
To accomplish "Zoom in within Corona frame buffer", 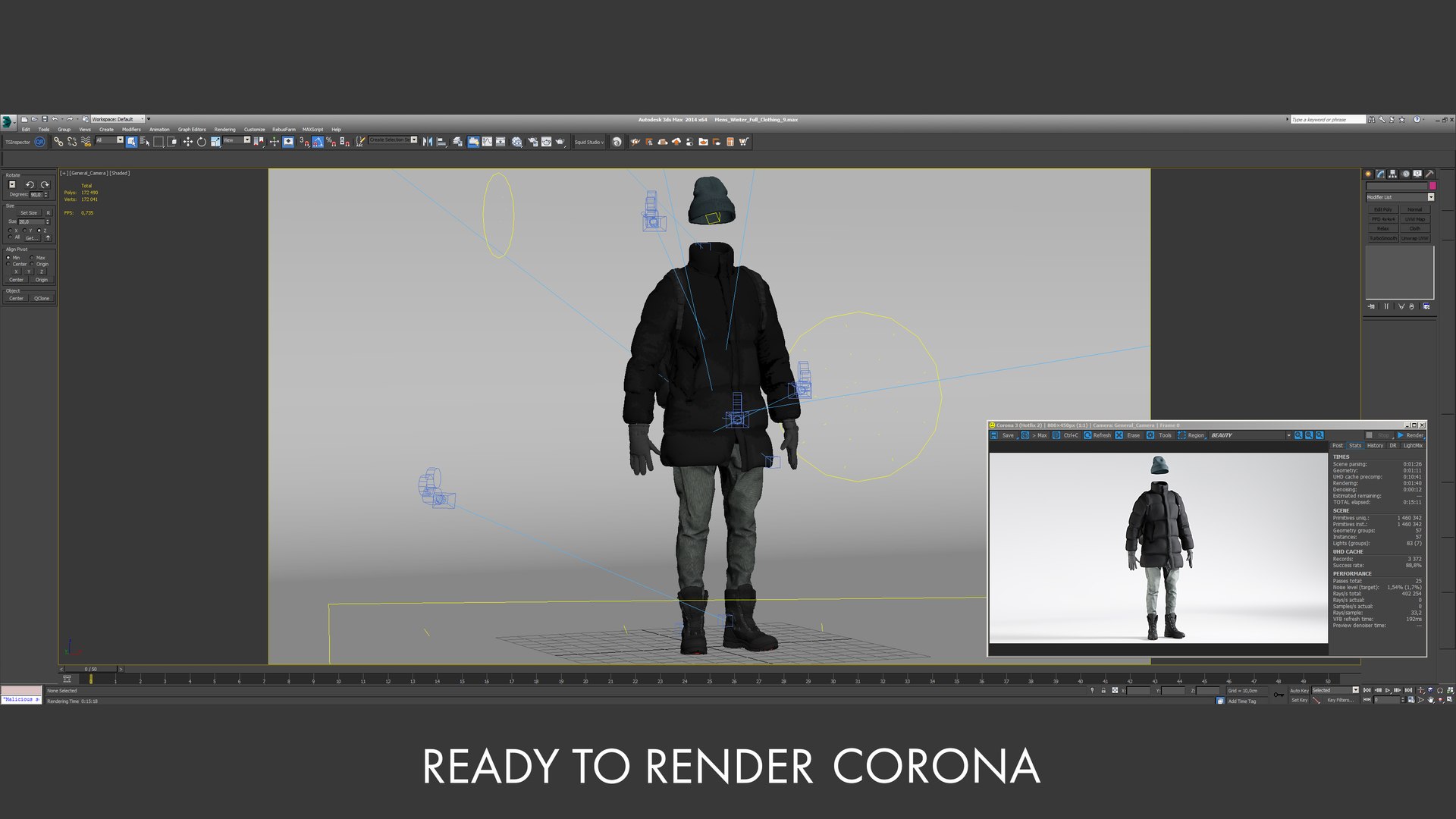I will (x=1298, y=435).
